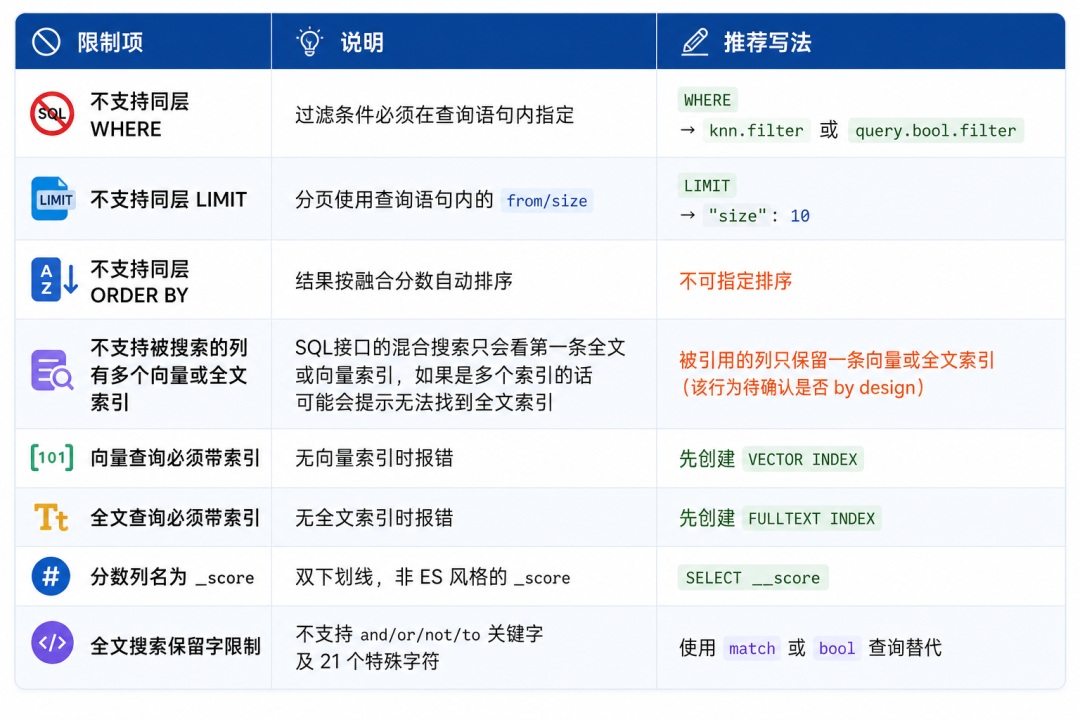Click red 被引用的列只保留一条向量或全文索引 text
The height and width of the screenshot is (720, 1080).
tap(837, 360)
